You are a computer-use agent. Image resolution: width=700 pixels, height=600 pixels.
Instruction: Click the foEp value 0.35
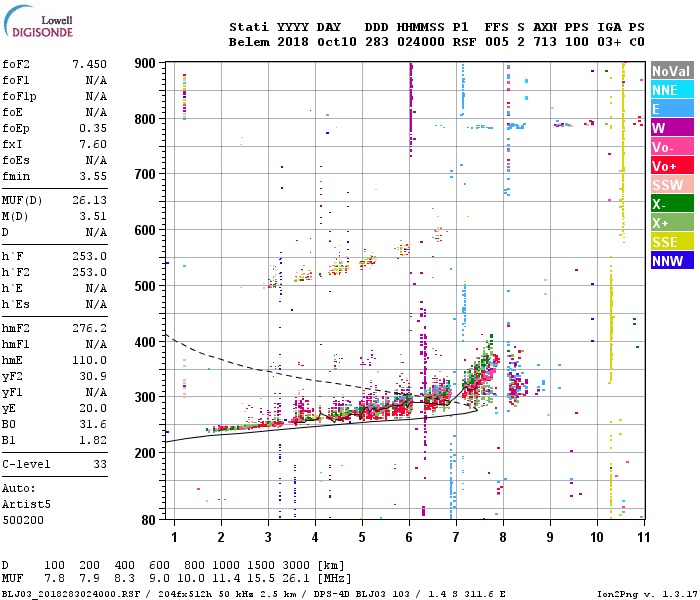pyautogui.click(x=93, y=129)
